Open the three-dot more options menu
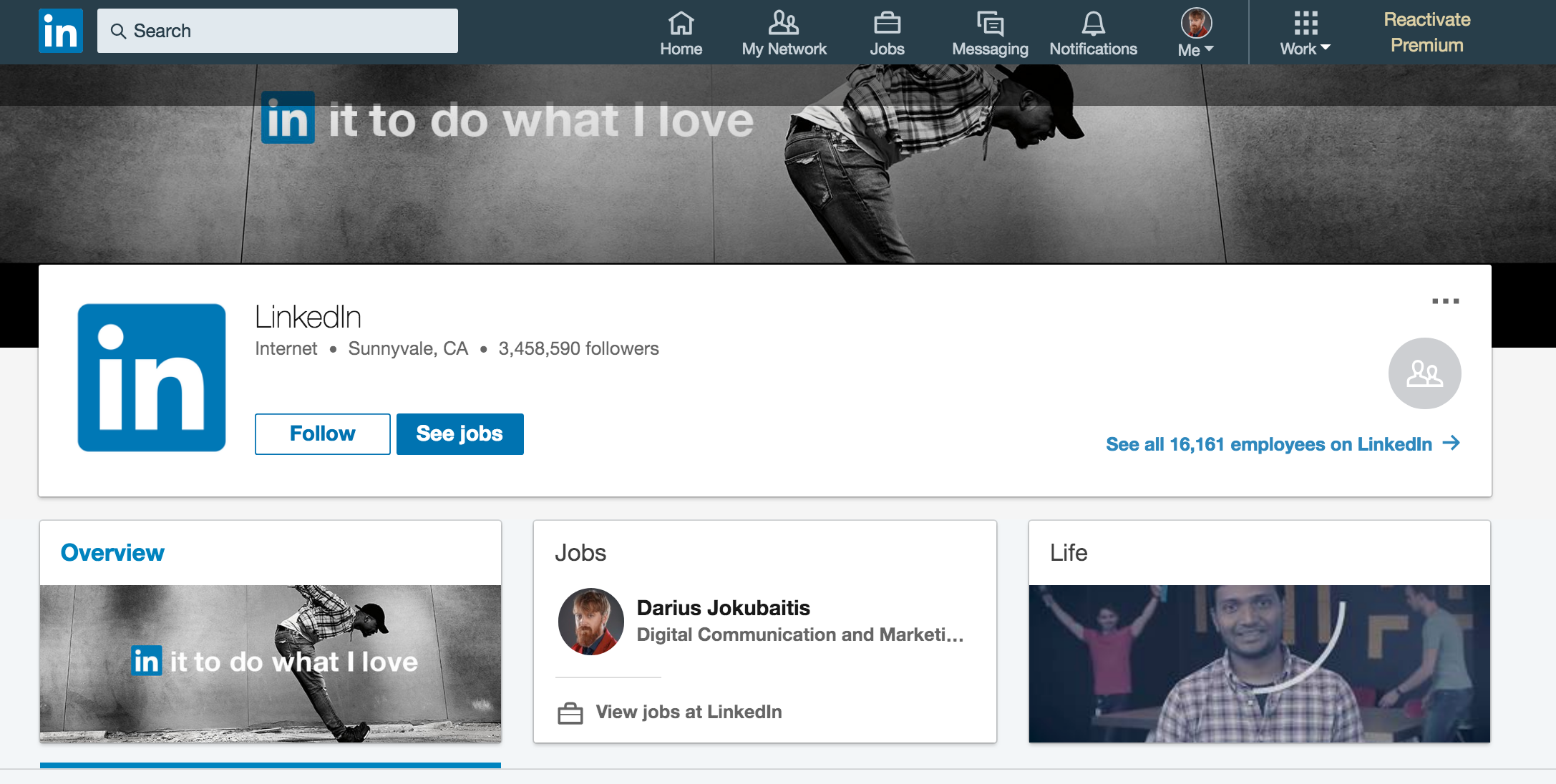Image resolution: width=1556 pixels, height=784 pixels. pos(1445,301)
